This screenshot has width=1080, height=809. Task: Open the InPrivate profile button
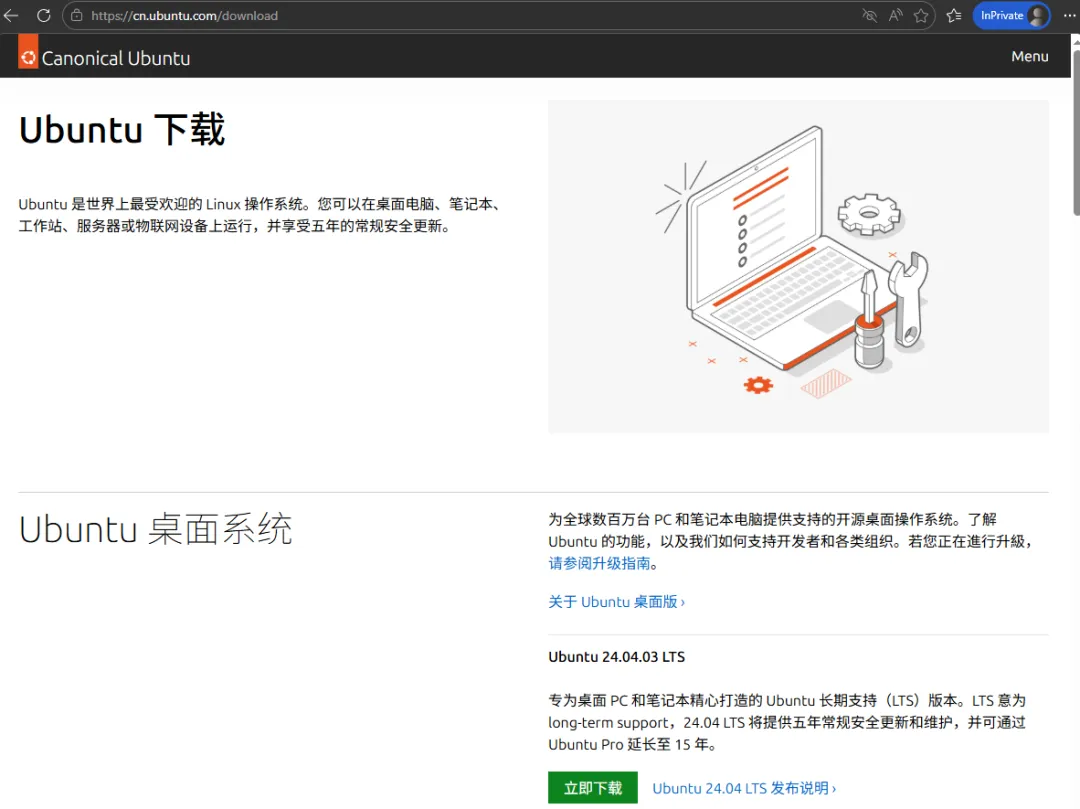pyautogui.click(x=1011, y=15)
